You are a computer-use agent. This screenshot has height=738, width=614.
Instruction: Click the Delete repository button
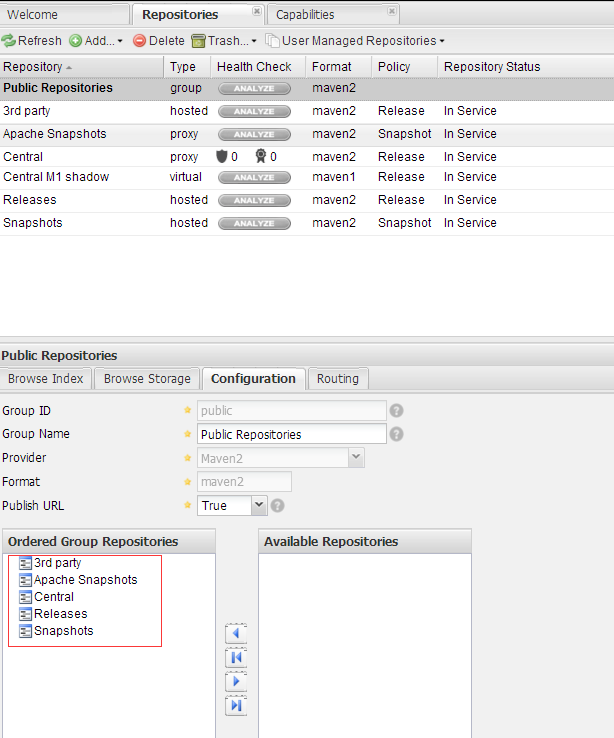(159, 41)
